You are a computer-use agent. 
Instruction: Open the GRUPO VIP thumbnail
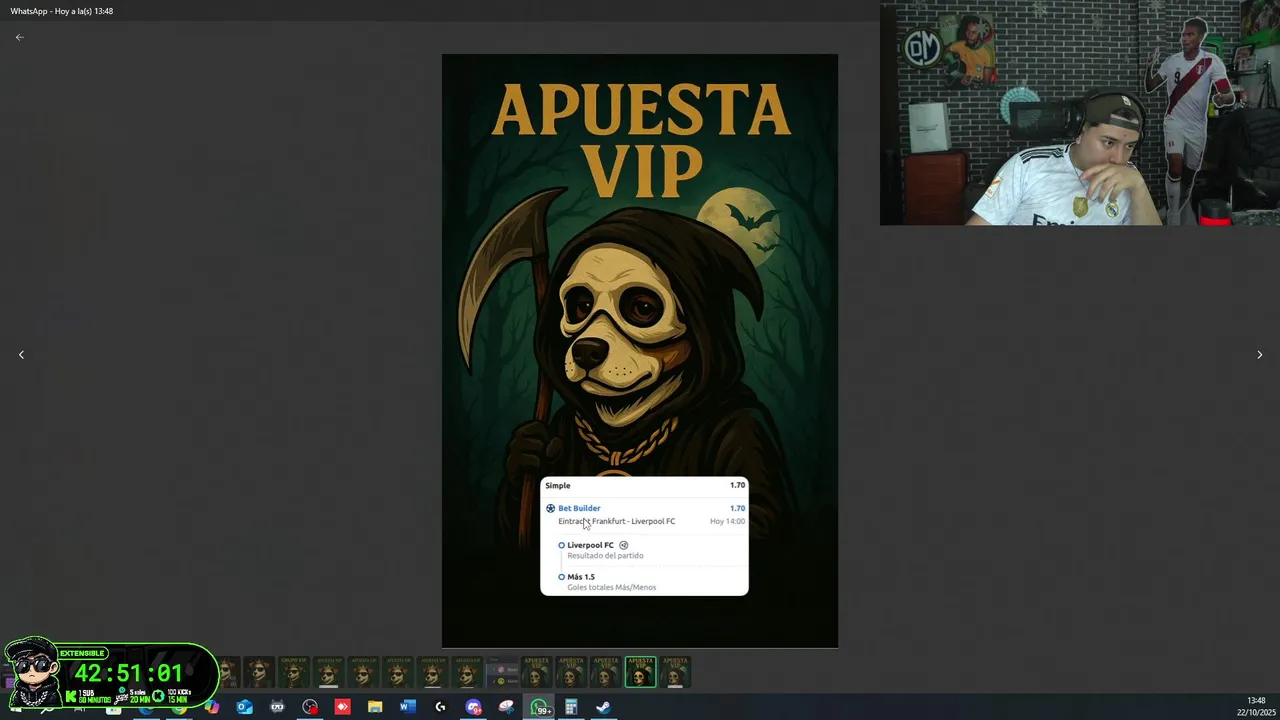(x=294, y=672)
